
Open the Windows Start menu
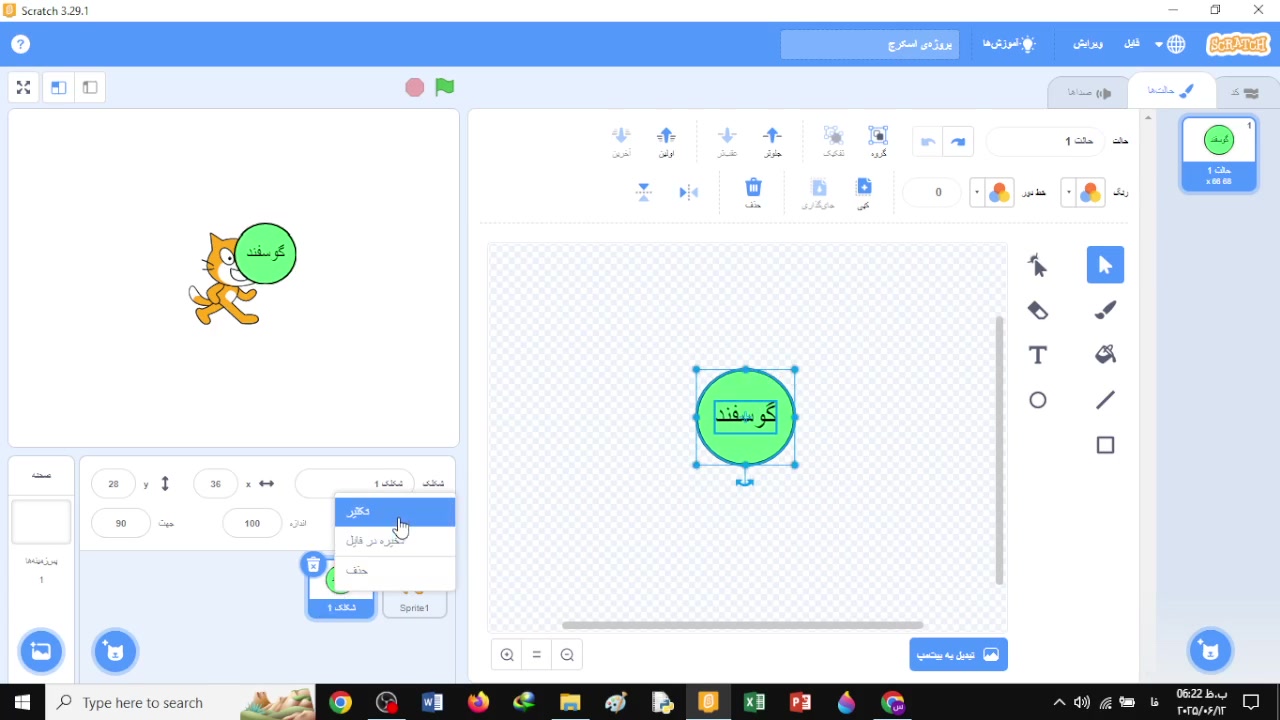[x=23, y=703]
